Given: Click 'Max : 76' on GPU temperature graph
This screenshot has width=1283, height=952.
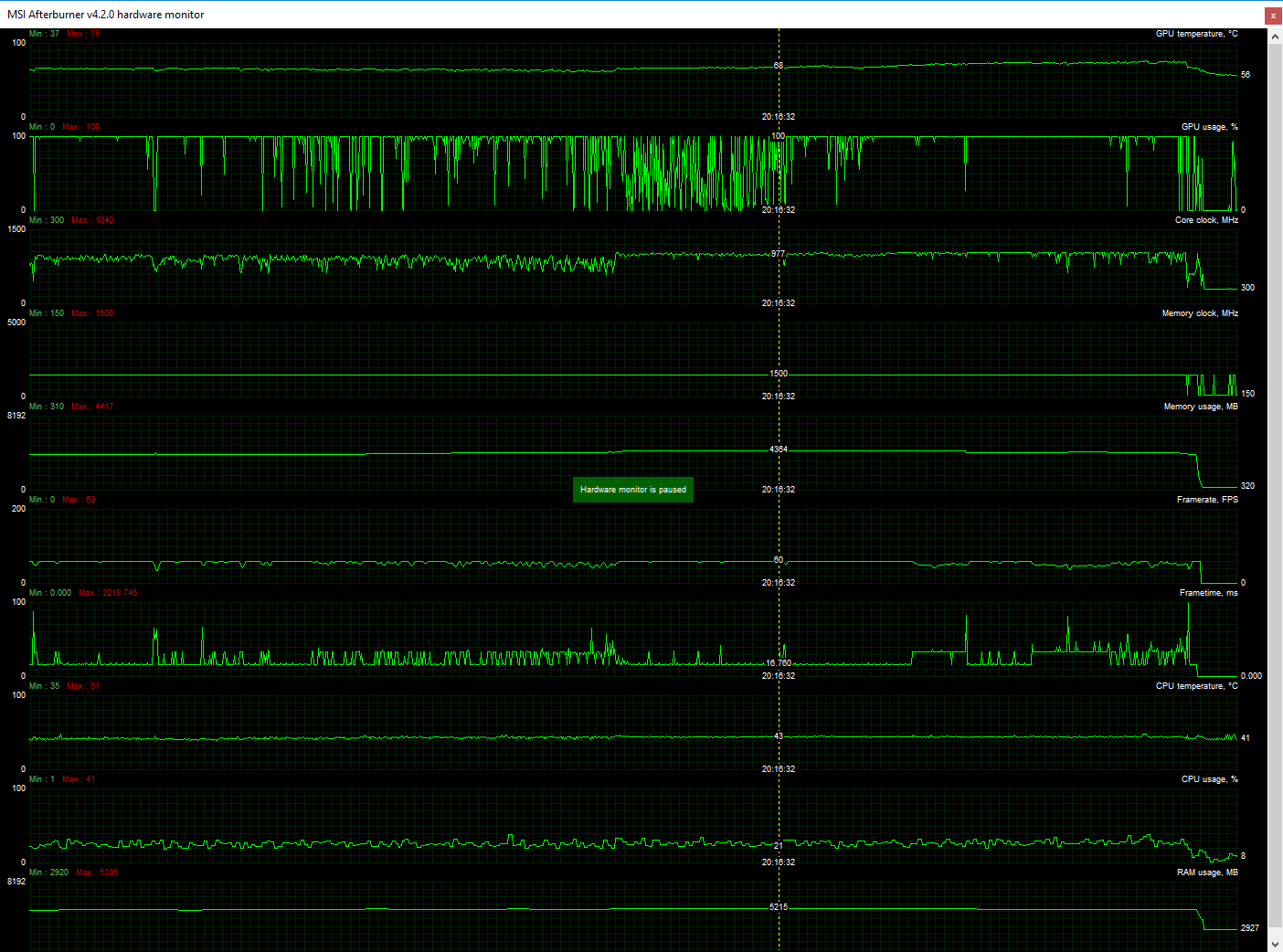Looking at the screenshot, I should coord(84,34).
